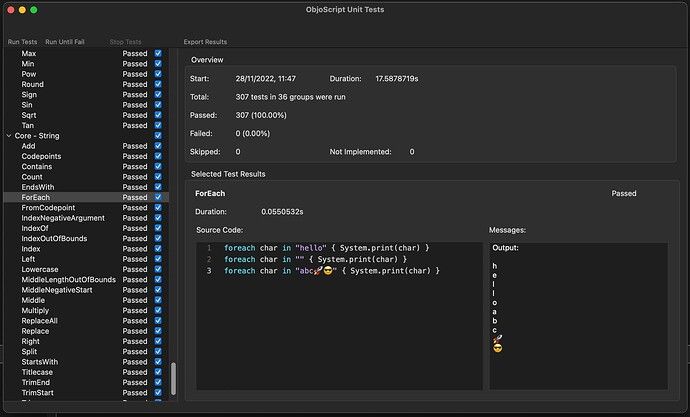
Task: Toggle the checkbox for the Titlecase test
Action: click(x=158, y=372)
